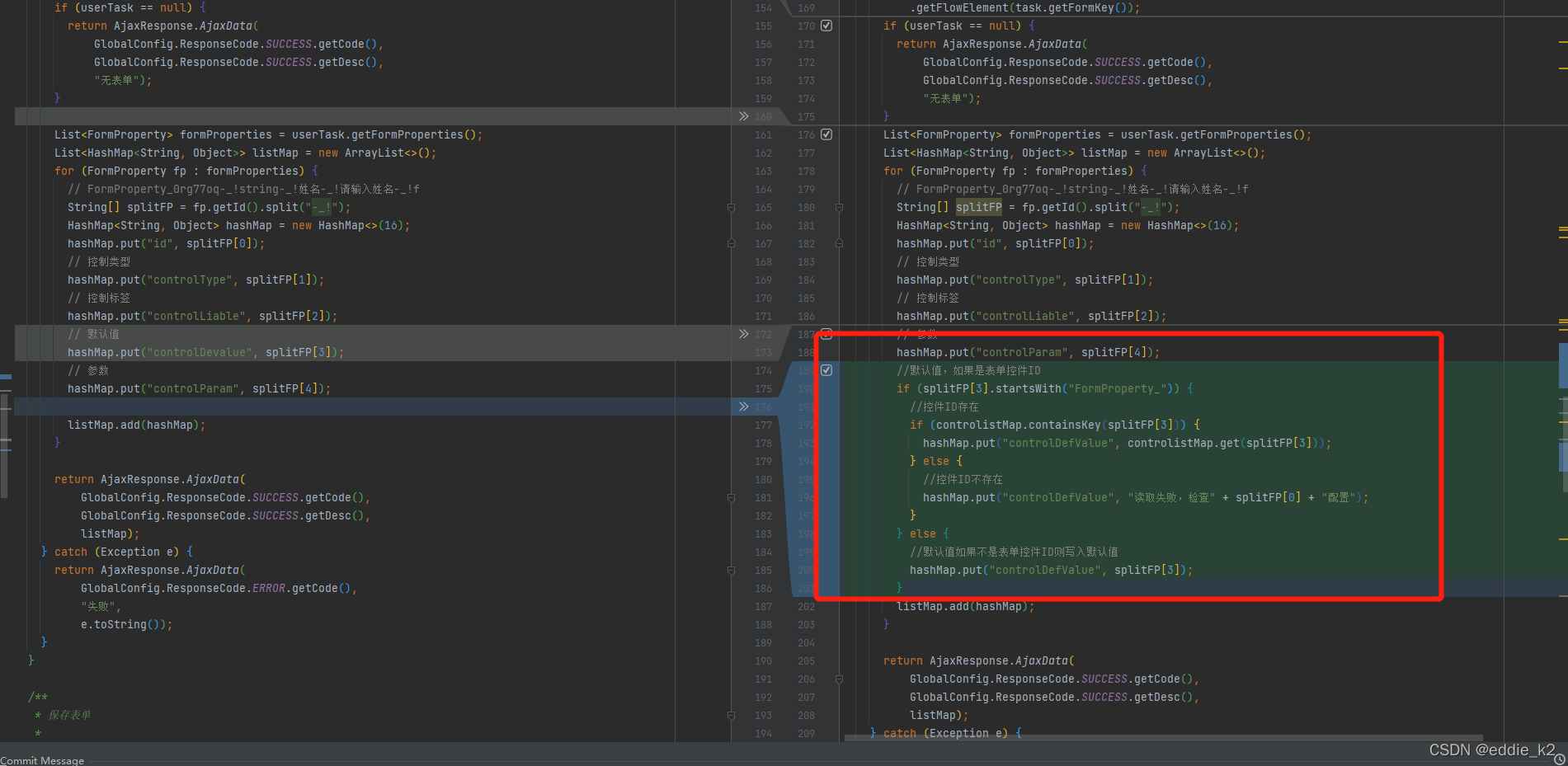Click 'HashMap<>(16)' on left line 166
1568x766 pixels.
(361, 225)
